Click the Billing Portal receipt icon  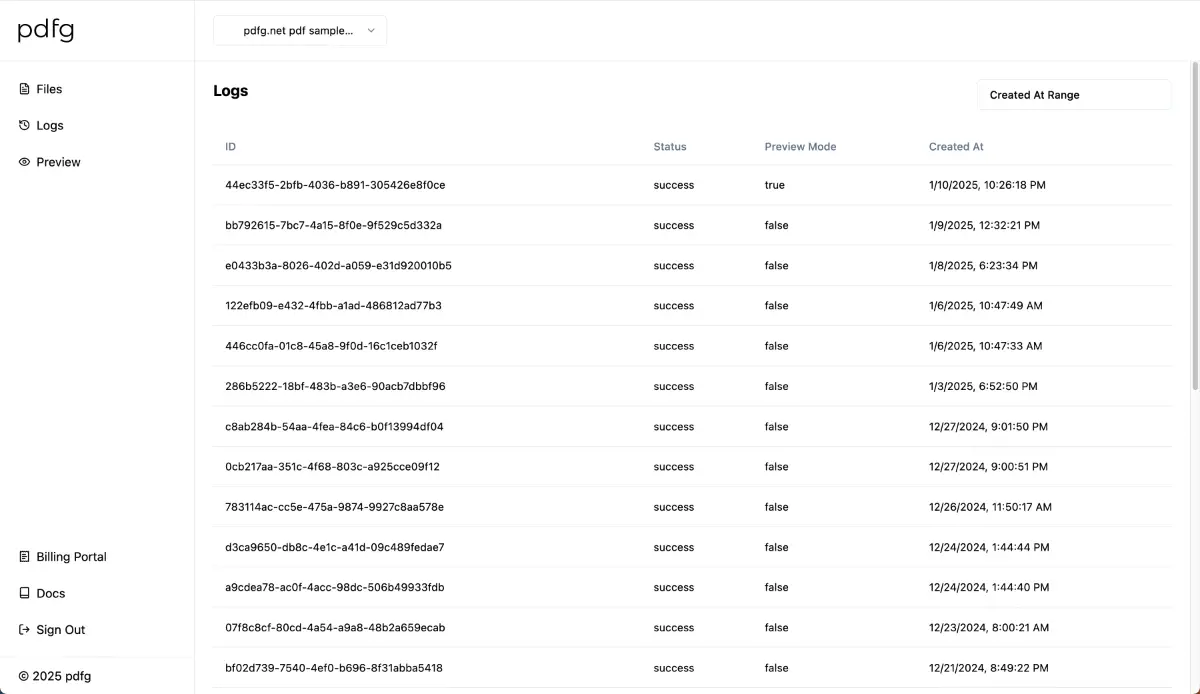pyautogui.click(x=24, y=557)
